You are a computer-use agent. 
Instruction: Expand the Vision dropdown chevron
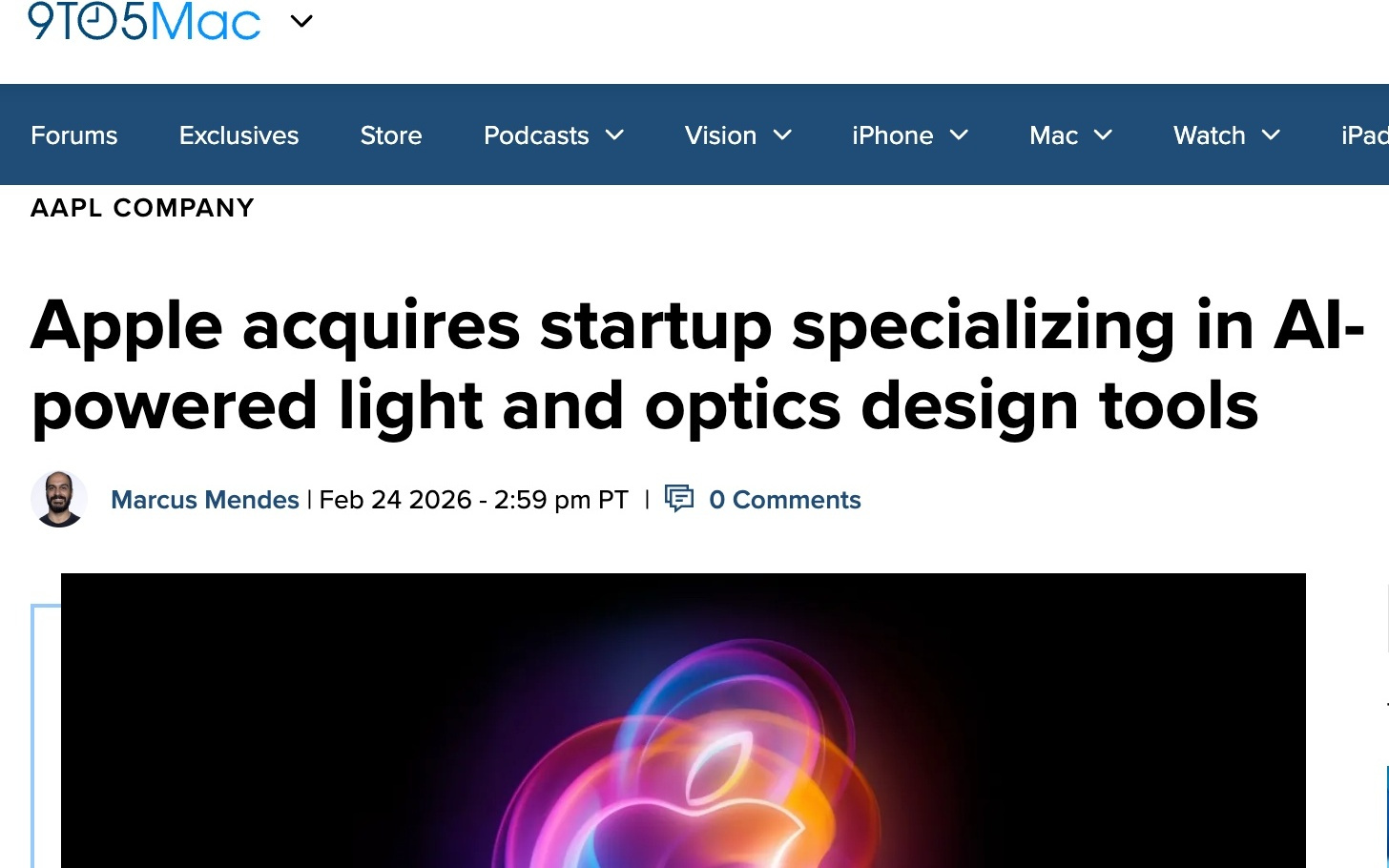click(782, 135)
